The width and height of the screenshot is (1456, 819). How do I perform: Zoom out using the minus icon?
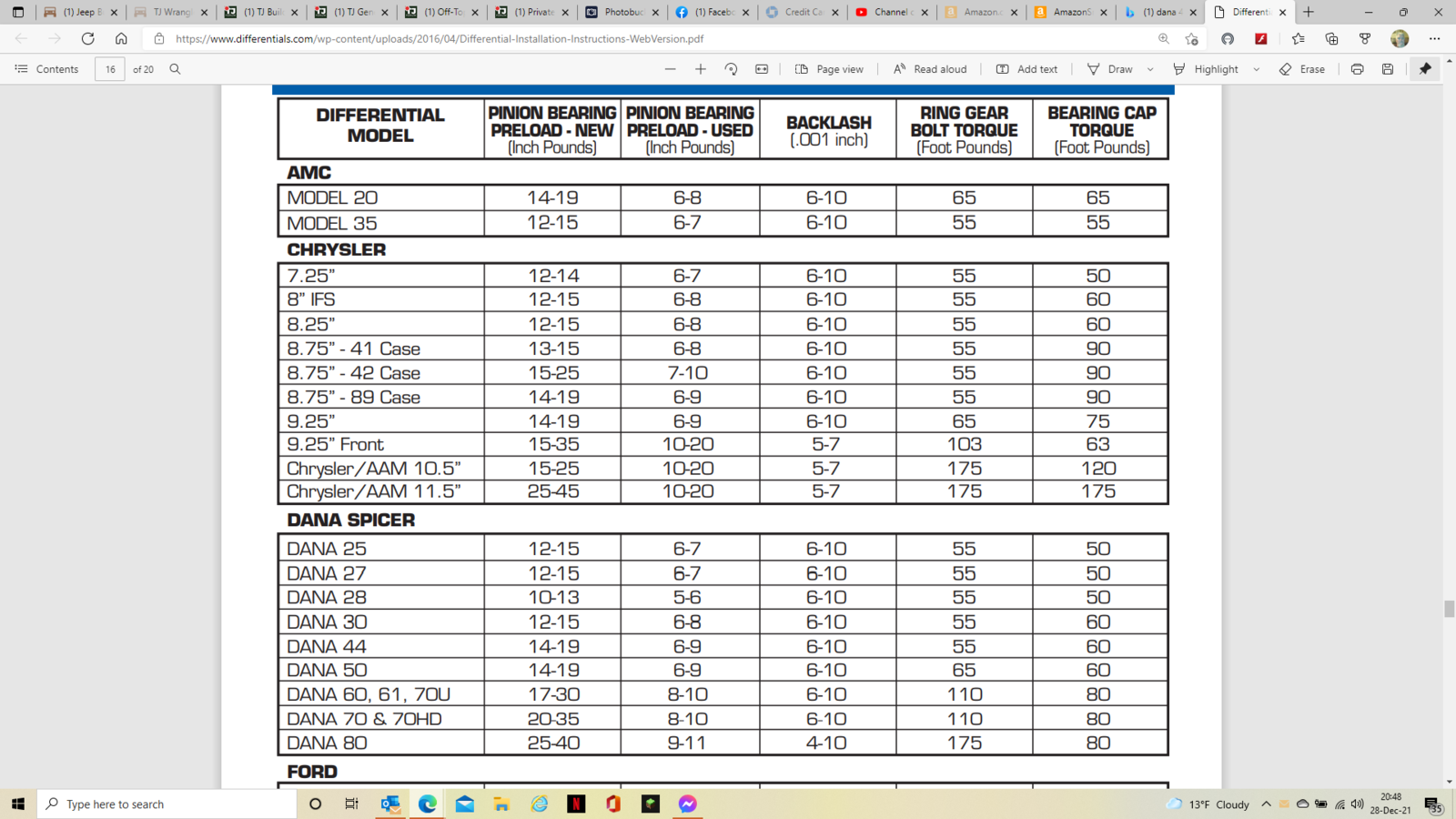tap(671, 69)
